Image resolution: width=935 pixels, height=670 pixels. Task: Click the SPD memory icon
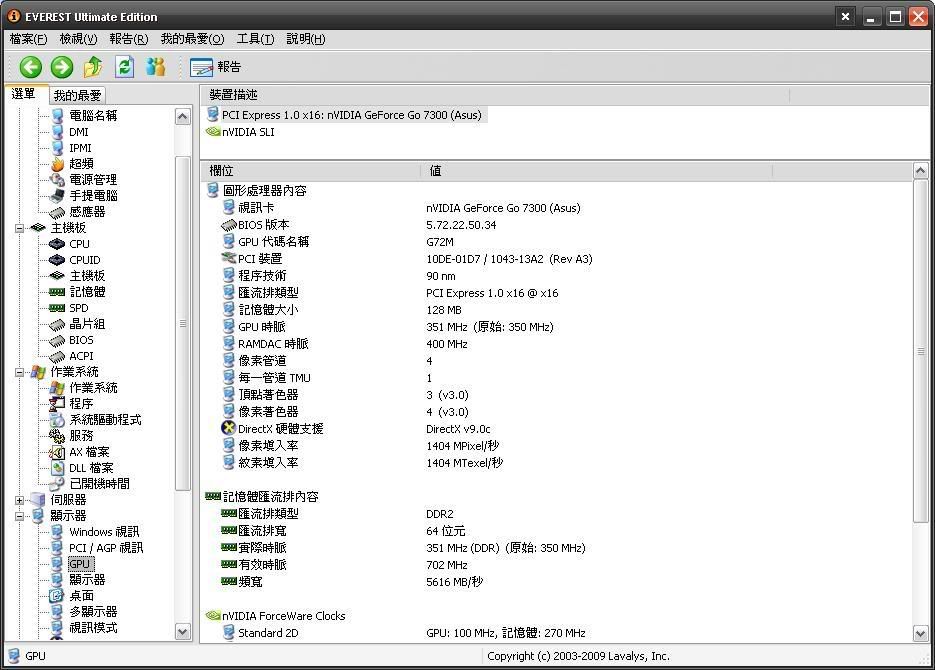[x=57, y=308]
